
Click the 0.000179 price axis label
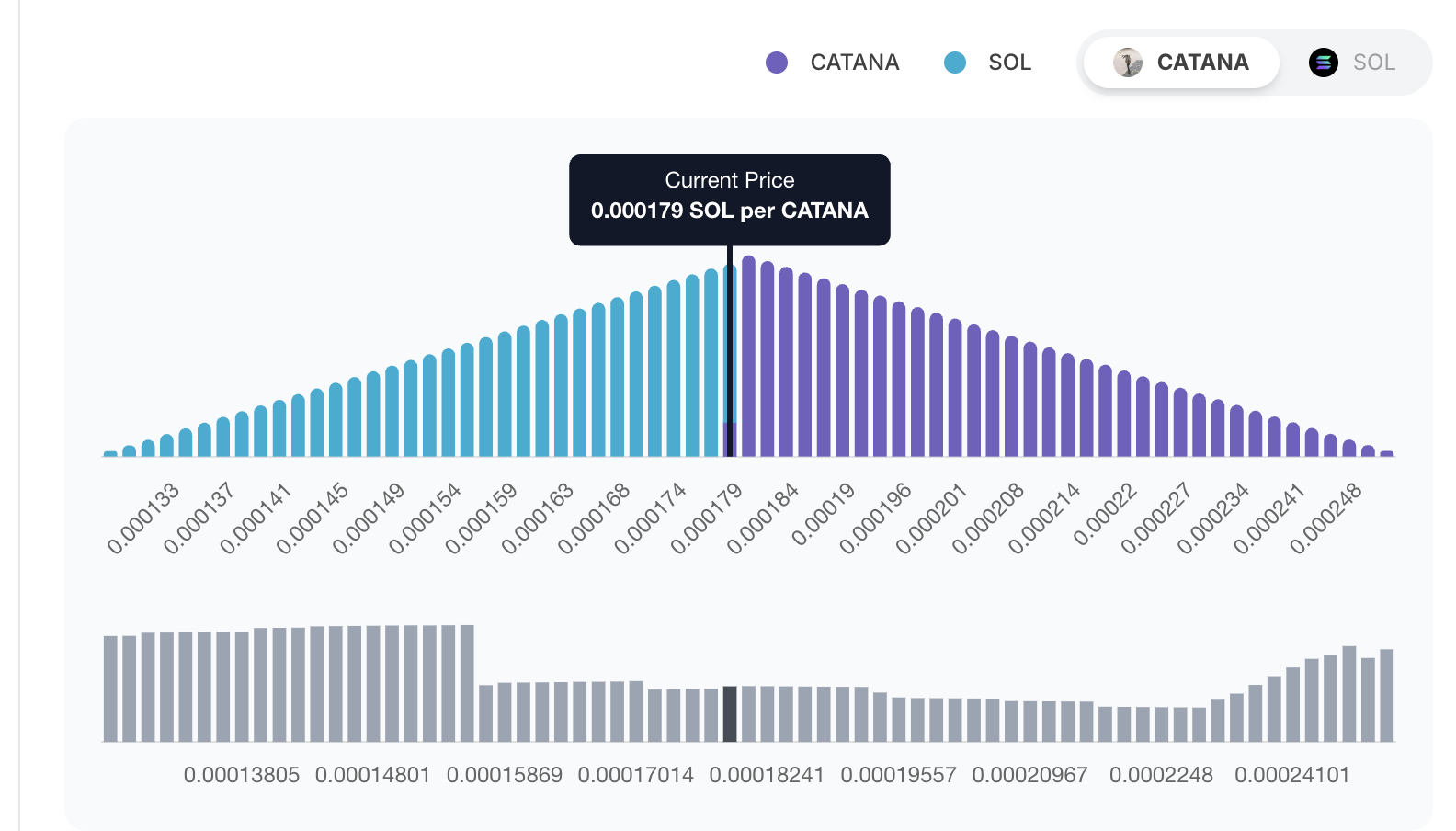coord(706,519)
